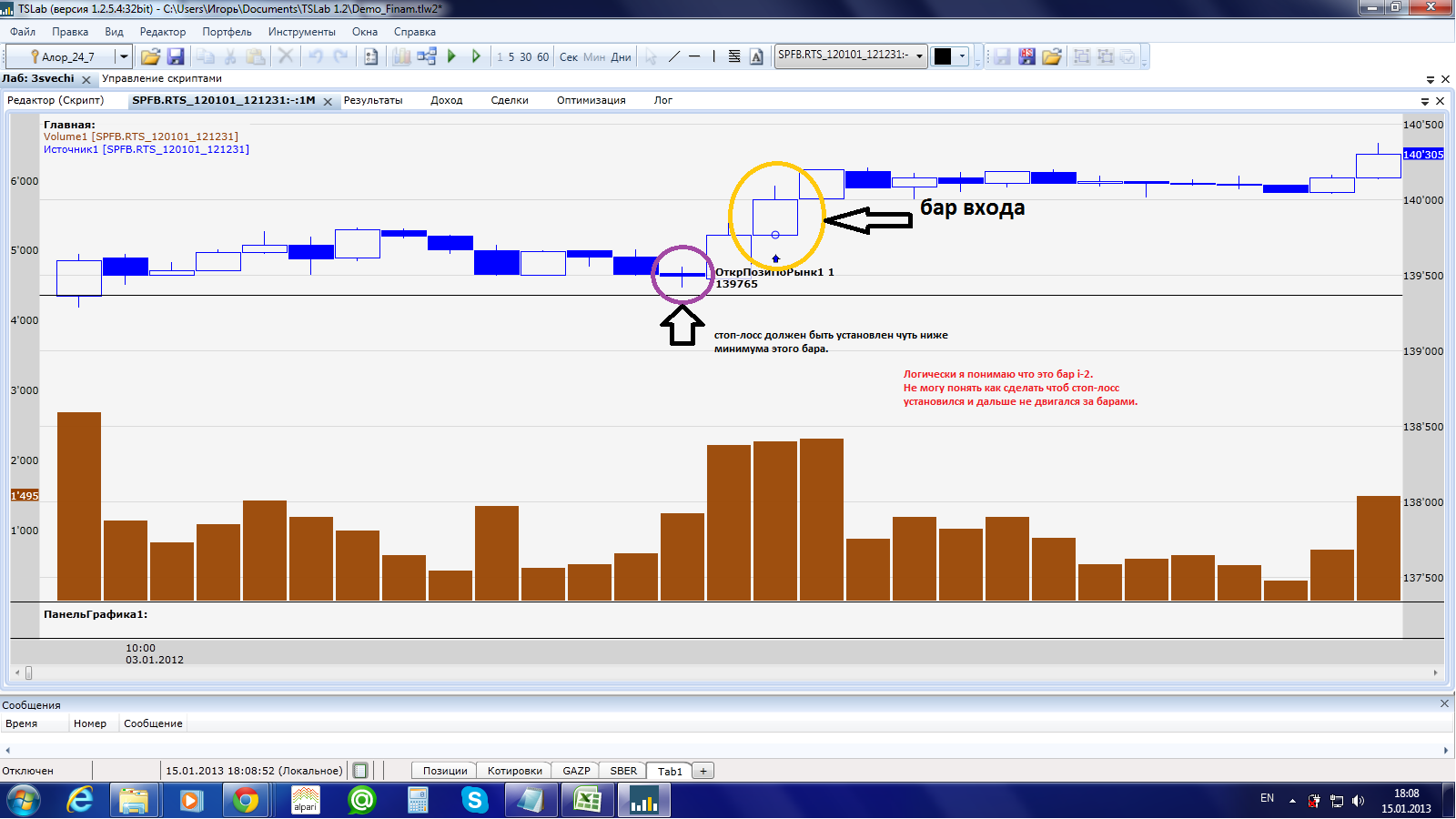Viewport: 1456px width, 819px height.
Task: Click the Cut scissors icon
Action: click(230, 56)
